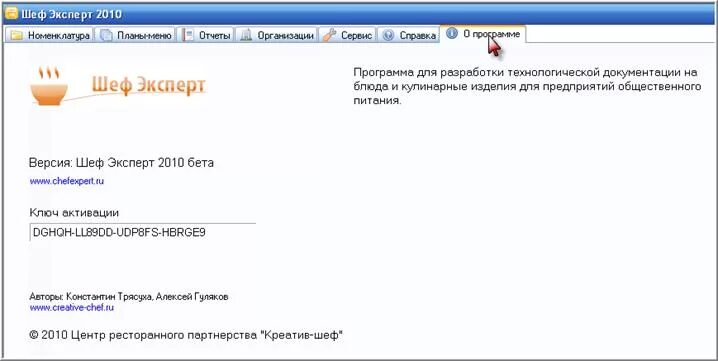718x361 pixels.
Task: Go to the Сервис tab
Action: click(x=347, y=35)
